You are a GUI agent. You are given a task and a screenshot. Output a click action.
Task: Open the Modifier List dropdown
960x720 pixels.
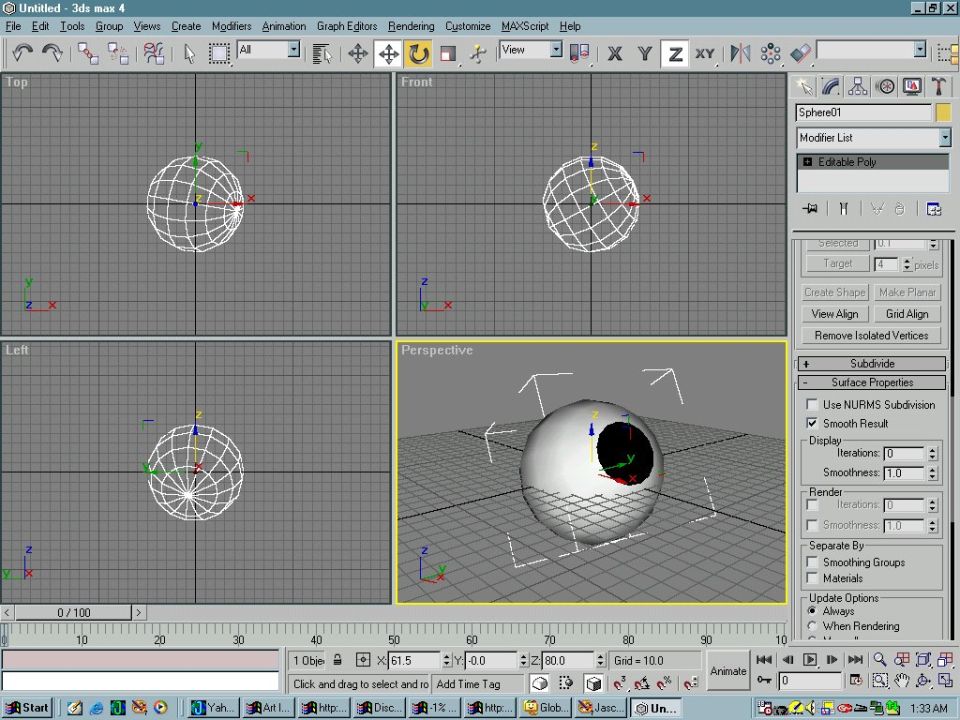click(945, 138)
